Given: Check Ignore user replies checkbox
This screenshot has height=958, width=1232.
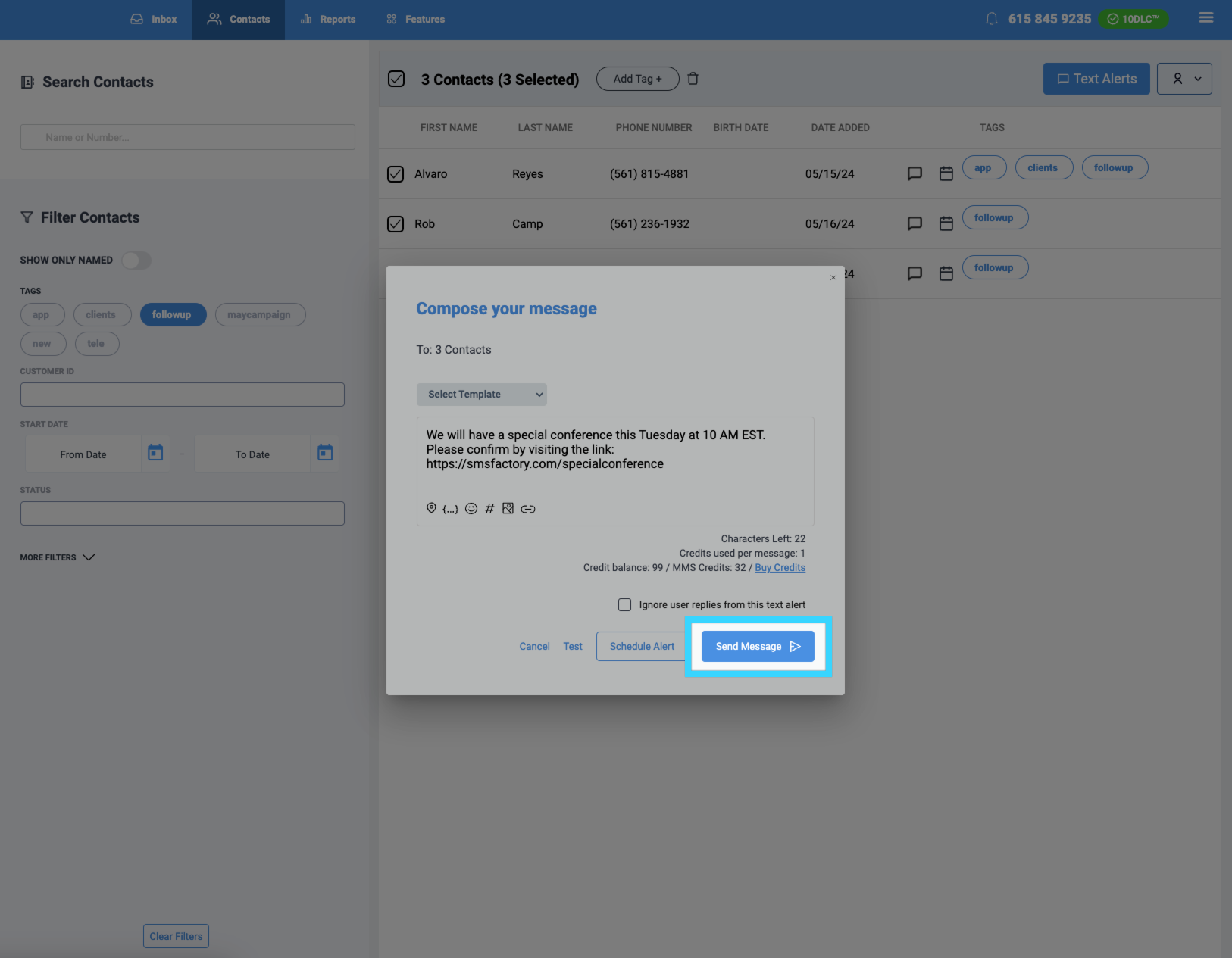Looking at the screenshot, I should (624, 604).
